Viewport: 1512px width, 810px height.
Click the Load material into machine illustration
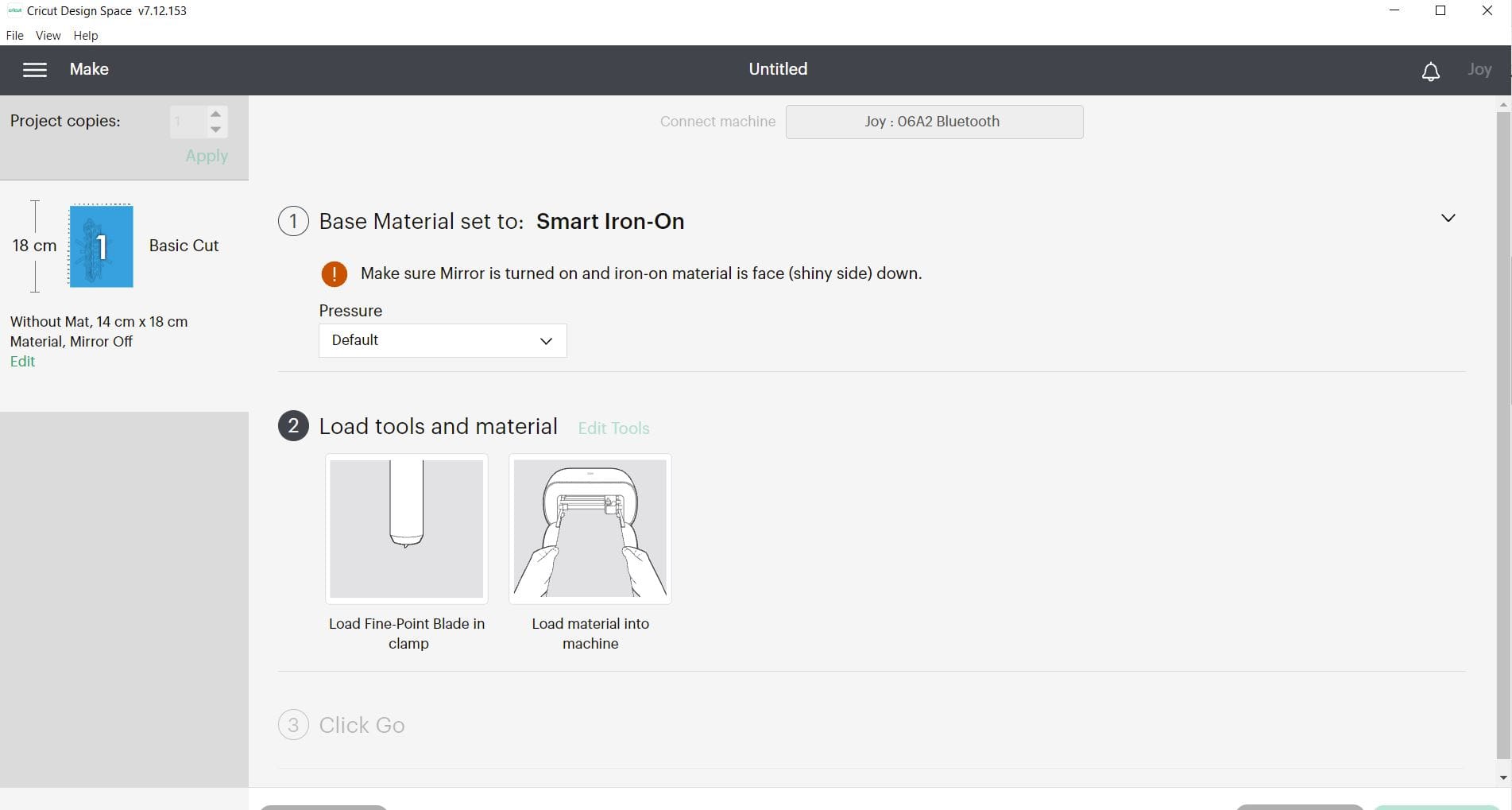click(x=590, y=529)
